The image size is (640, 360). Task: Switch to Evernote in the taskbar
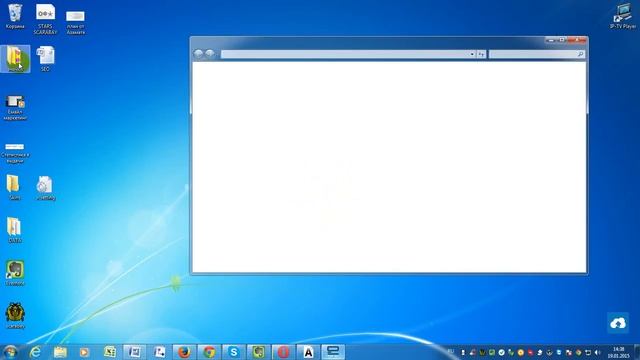point(258,352)
